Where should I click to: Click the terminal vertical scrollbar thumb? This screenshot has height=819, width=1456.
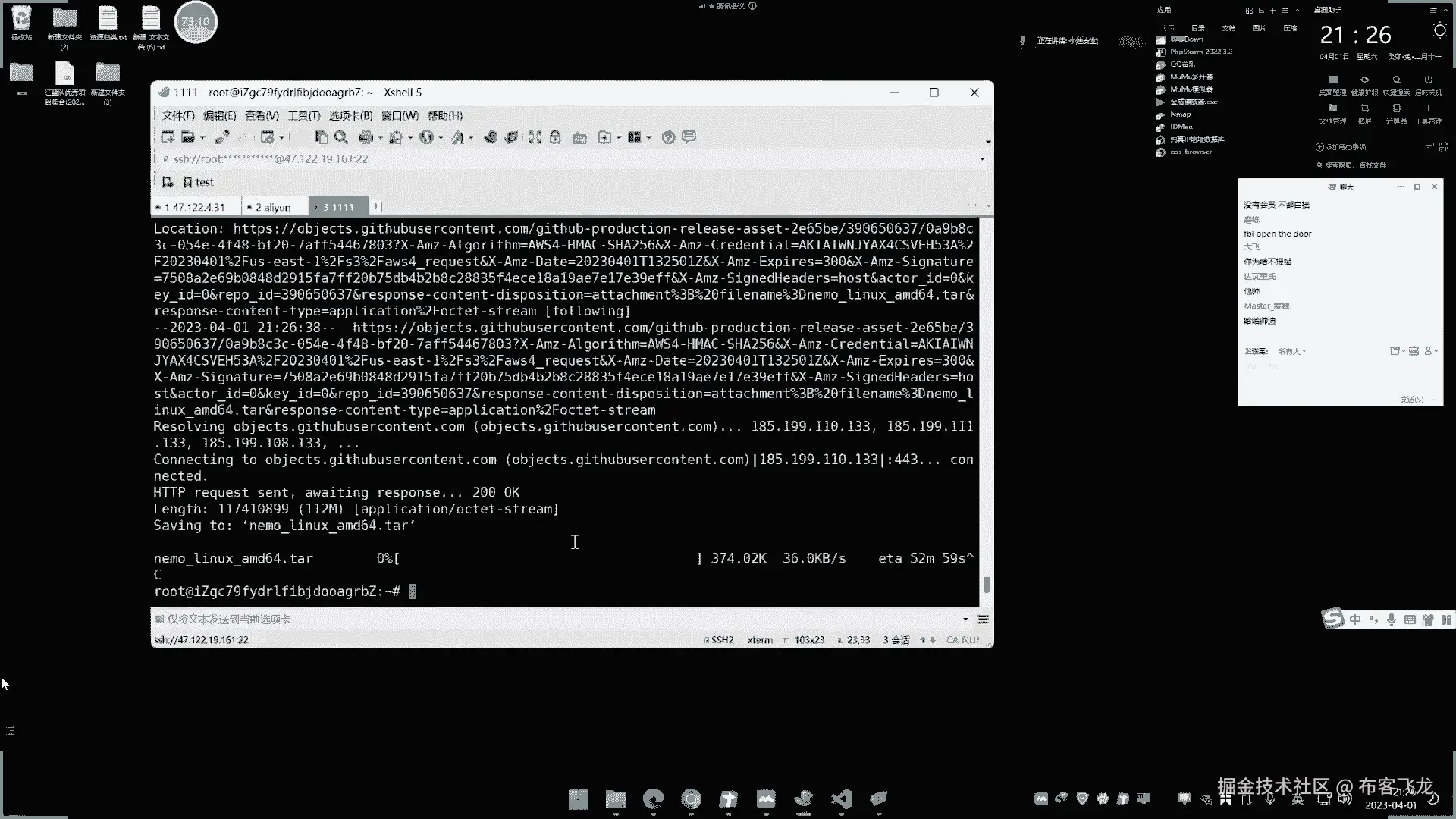986,585
